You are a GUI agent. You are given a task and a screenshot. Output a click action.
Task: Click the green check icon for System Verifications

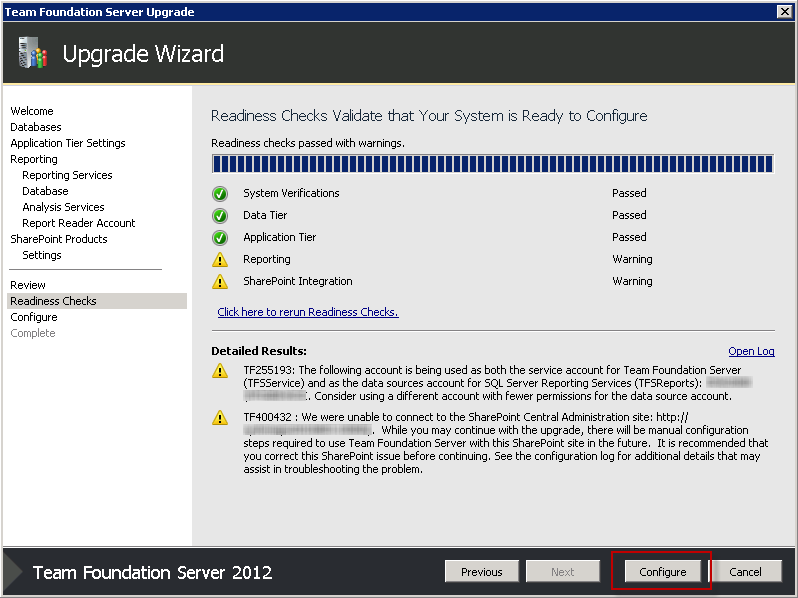(x=220, y=193)
